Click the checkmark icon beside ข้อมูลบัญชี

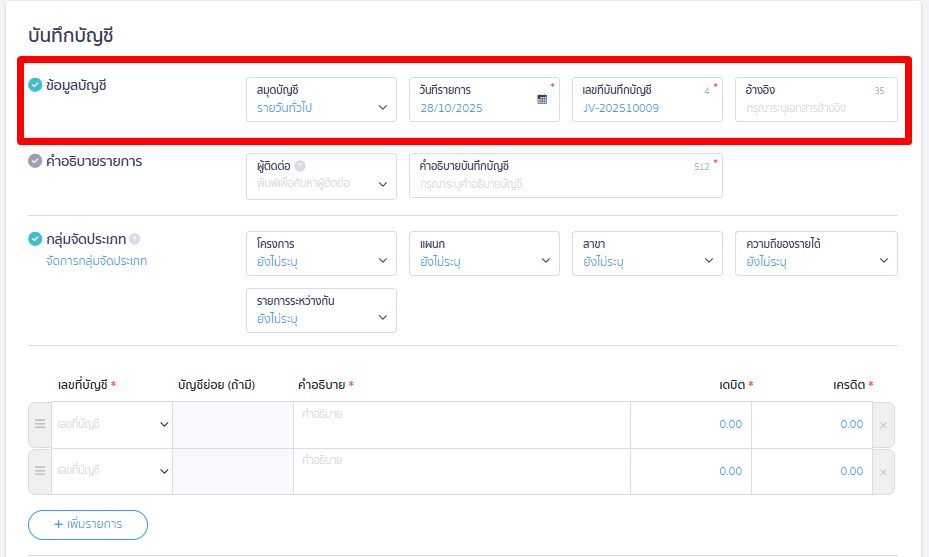click(x=35, y=85)
